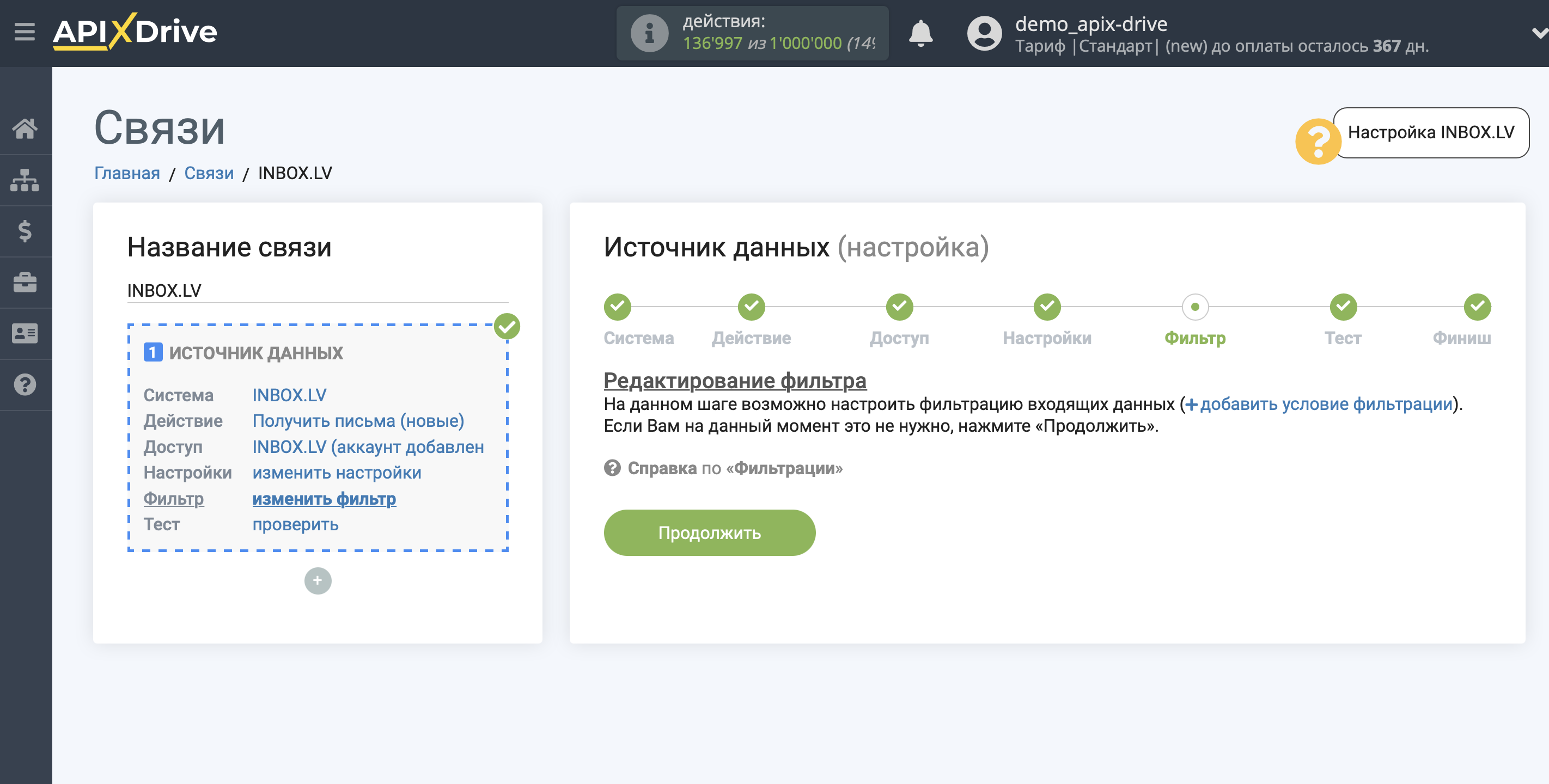Click the Фильтр current-step circle
Viewport: 1549px width, 784px height.
pyautogui.click(x=1195, y=307)
